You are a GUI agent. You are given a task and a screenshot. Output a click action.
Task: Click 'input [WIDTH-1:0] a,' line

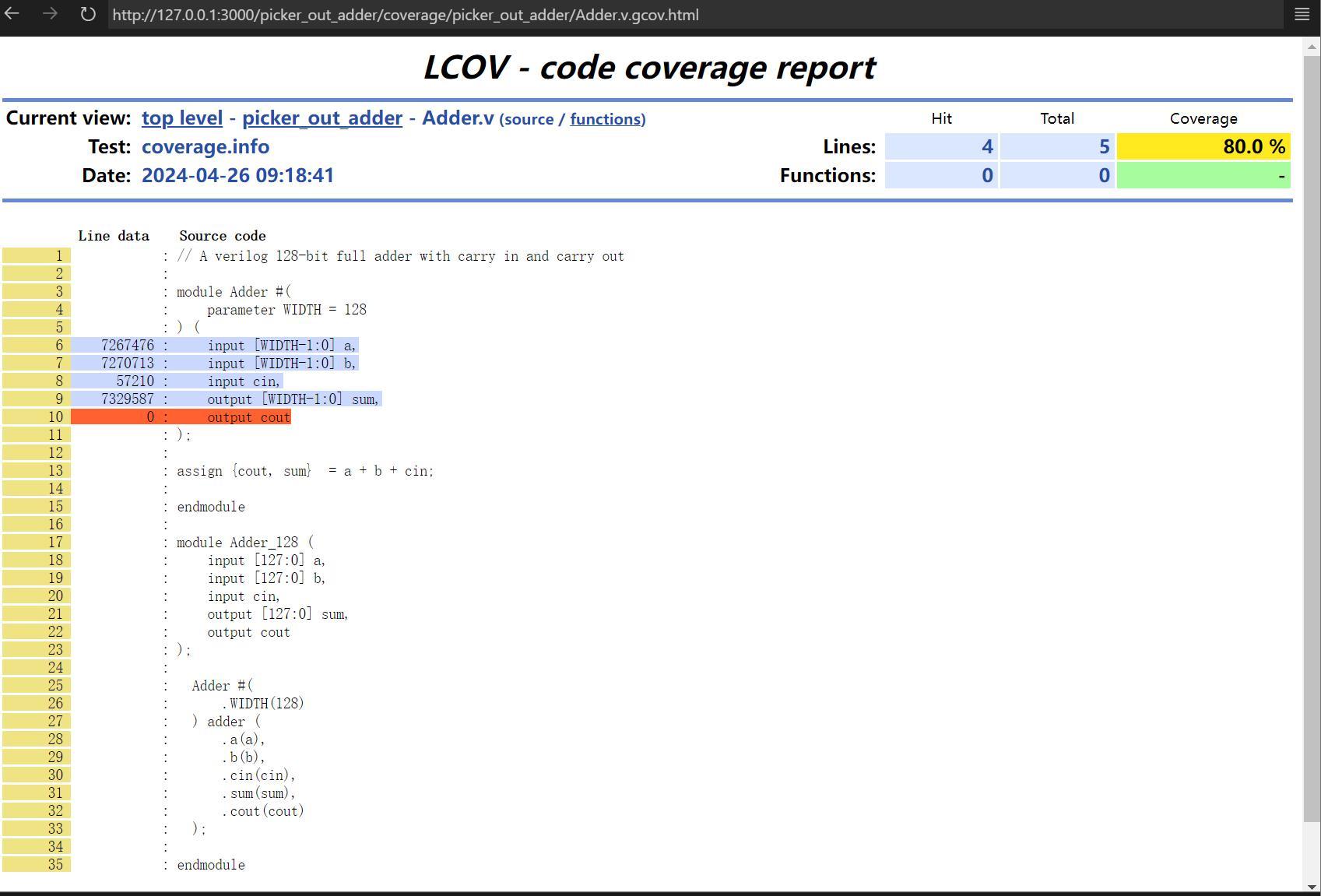point(281,346)
